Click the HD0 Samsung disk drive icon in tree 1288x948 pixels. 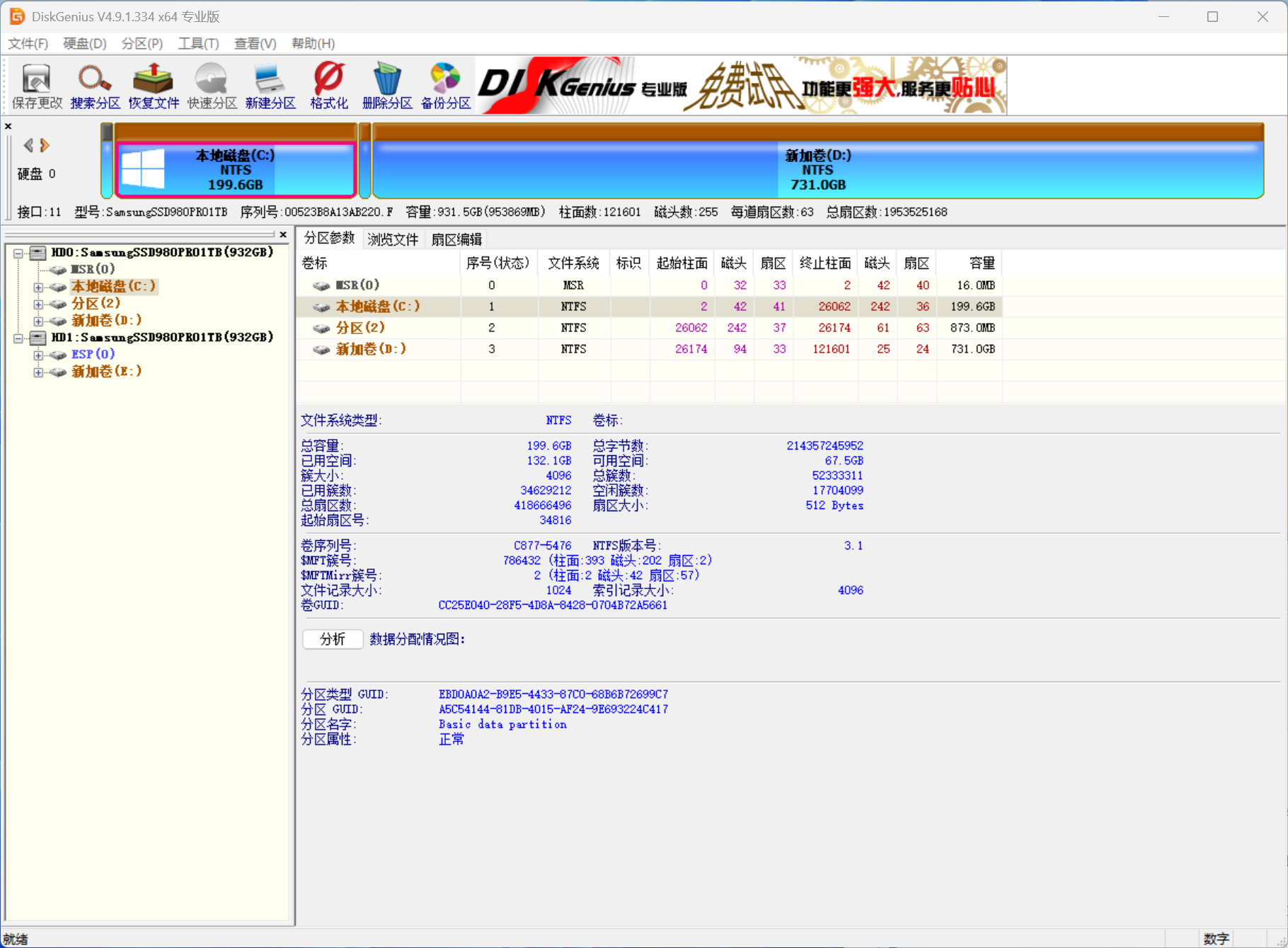[38, 253]
